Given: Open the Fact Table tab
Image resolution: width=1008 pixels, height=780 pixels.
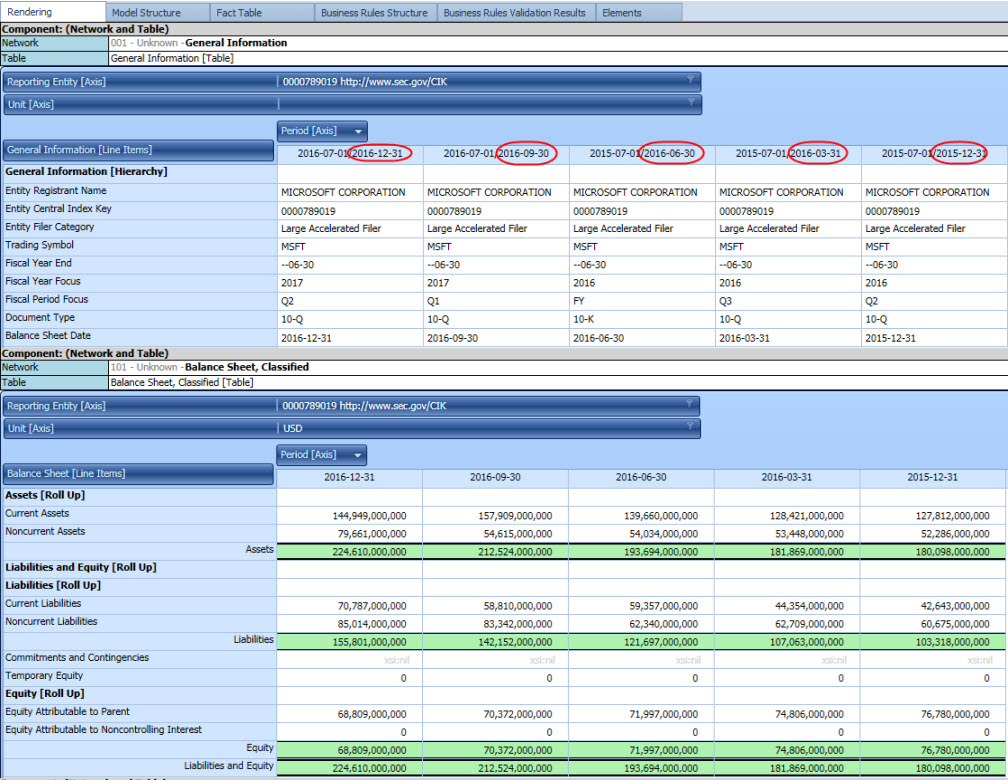Looking at the screenshot, I should click(262, 12).
